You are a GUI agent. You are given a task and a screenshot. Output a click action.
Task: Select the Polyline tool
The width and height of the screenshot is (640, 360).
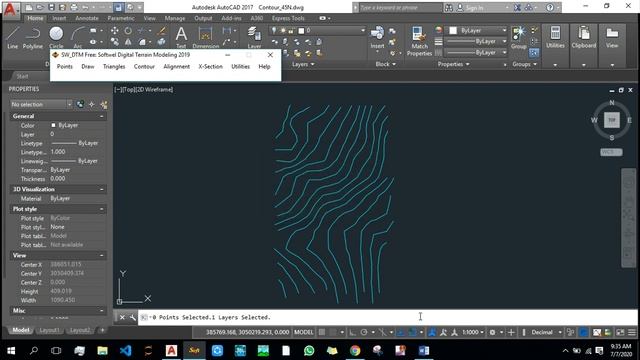[33, 38]
